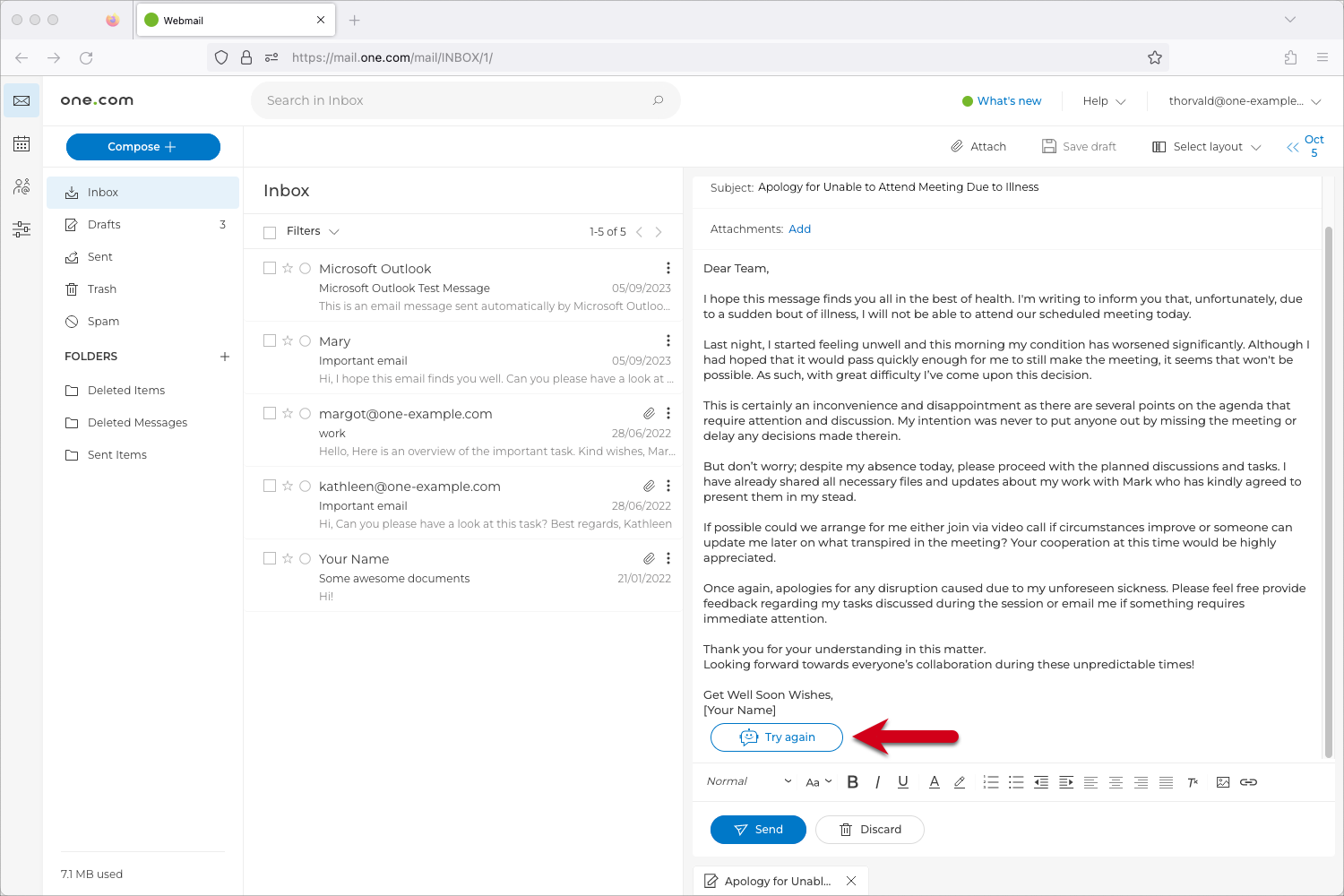The width and height of the screenshot is (1344, 896).
Task: Open the paragraph style Normal dropdown
Action: [x=746, y=781]
